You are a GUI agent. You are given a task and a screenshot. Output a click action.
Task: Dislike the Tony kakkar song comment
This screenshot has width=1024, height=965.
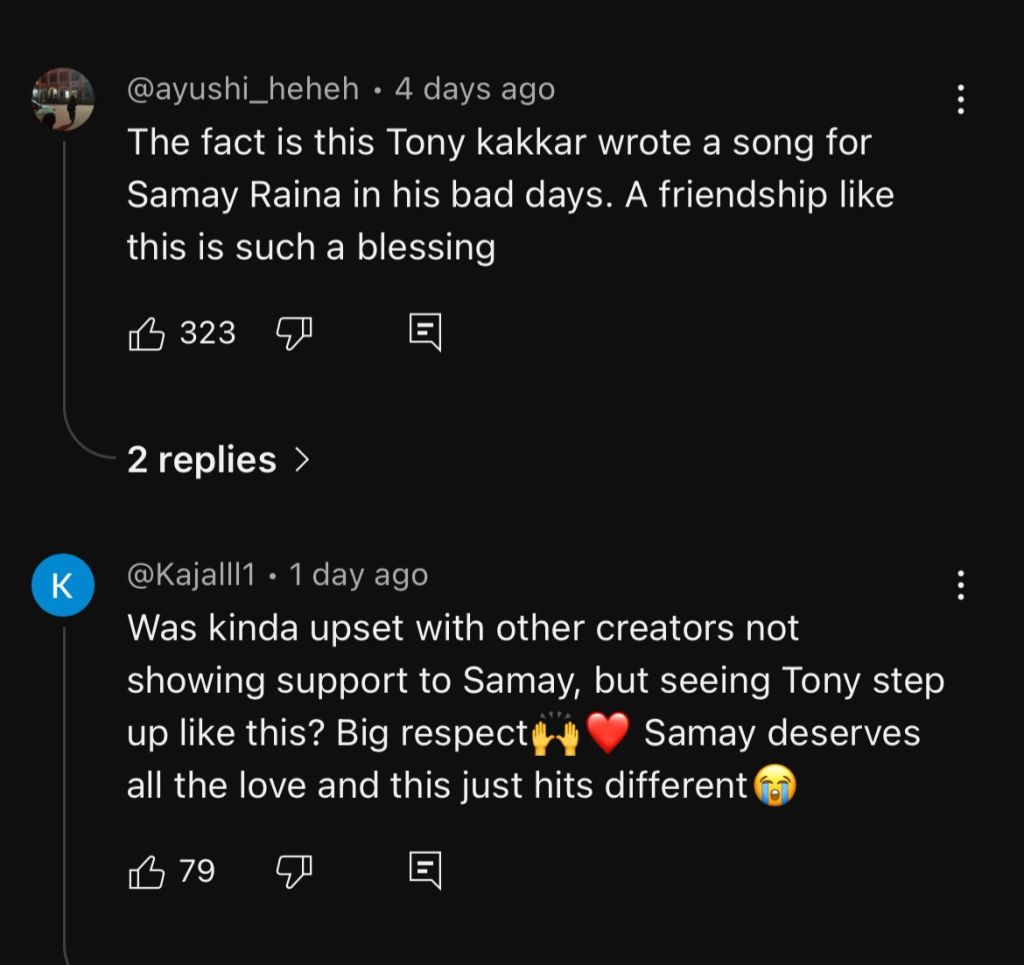[293, 333]
